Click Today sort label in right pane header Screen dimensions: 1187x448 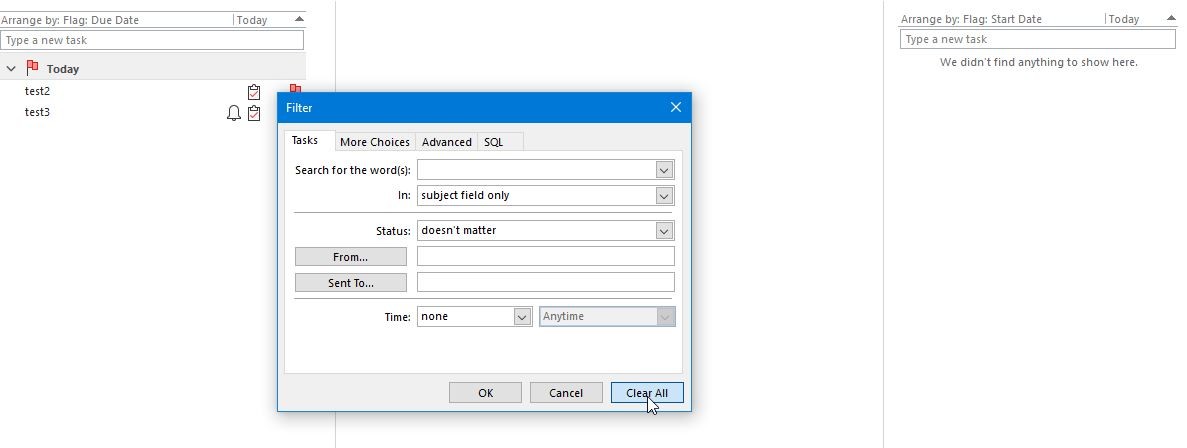1124,20
